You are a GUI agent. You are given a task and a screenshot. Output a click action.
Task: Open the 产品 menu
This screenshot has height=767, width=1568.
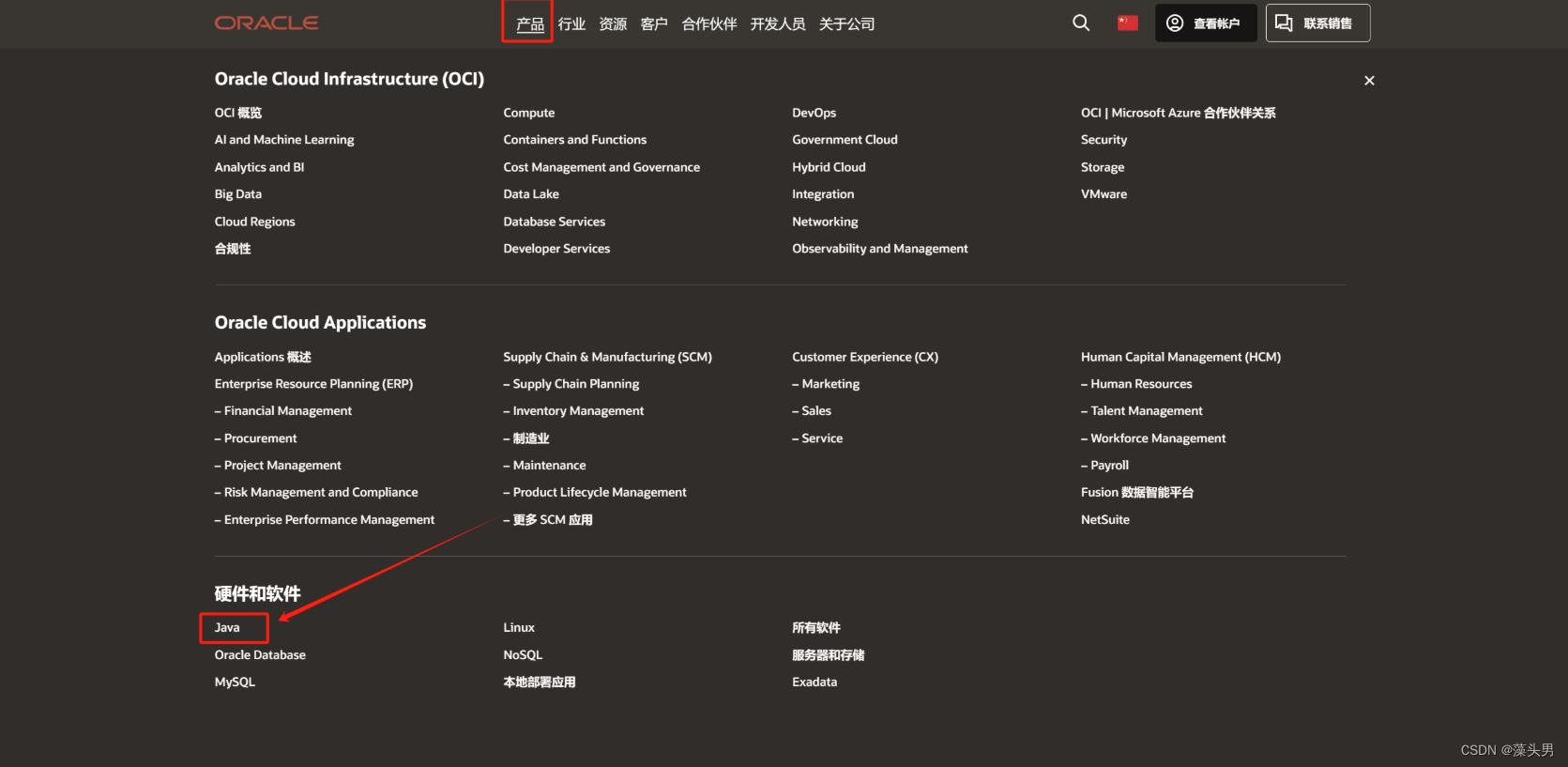[x=530, y=23]
